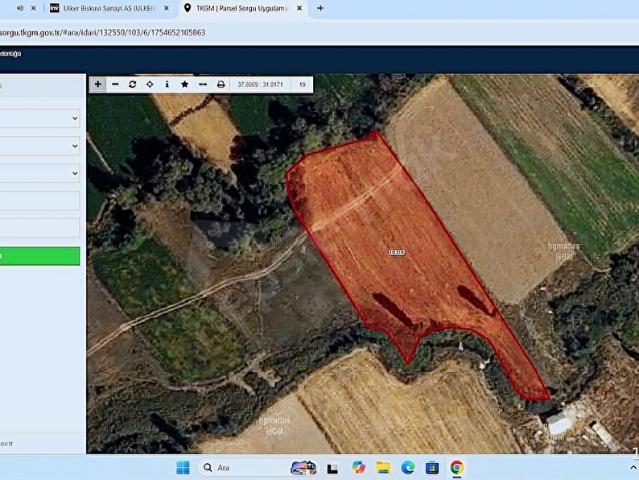Expand the second dropdown in the search panel
The height and width of the screenshot is (480, 639).
click(40, 146)
